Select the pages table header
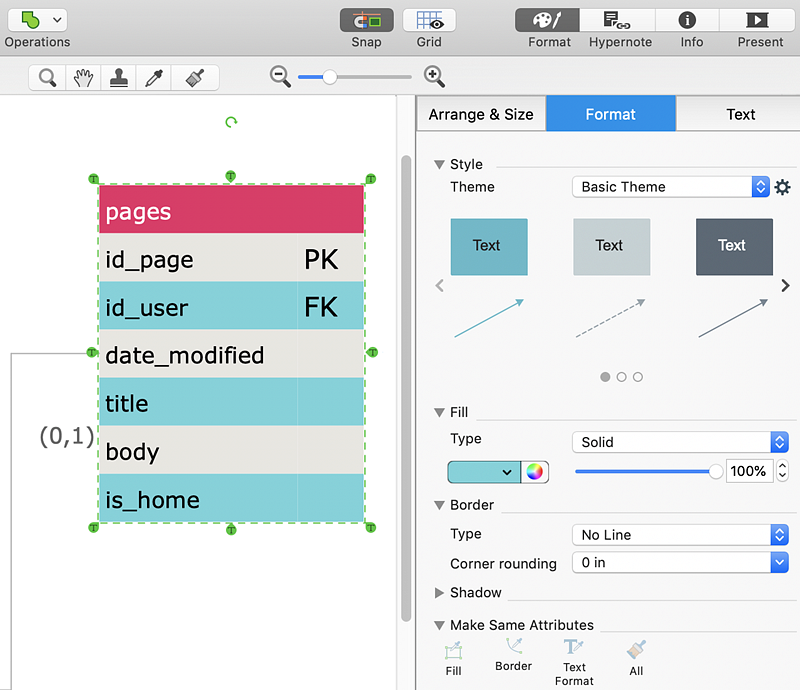 pos(231,209)
